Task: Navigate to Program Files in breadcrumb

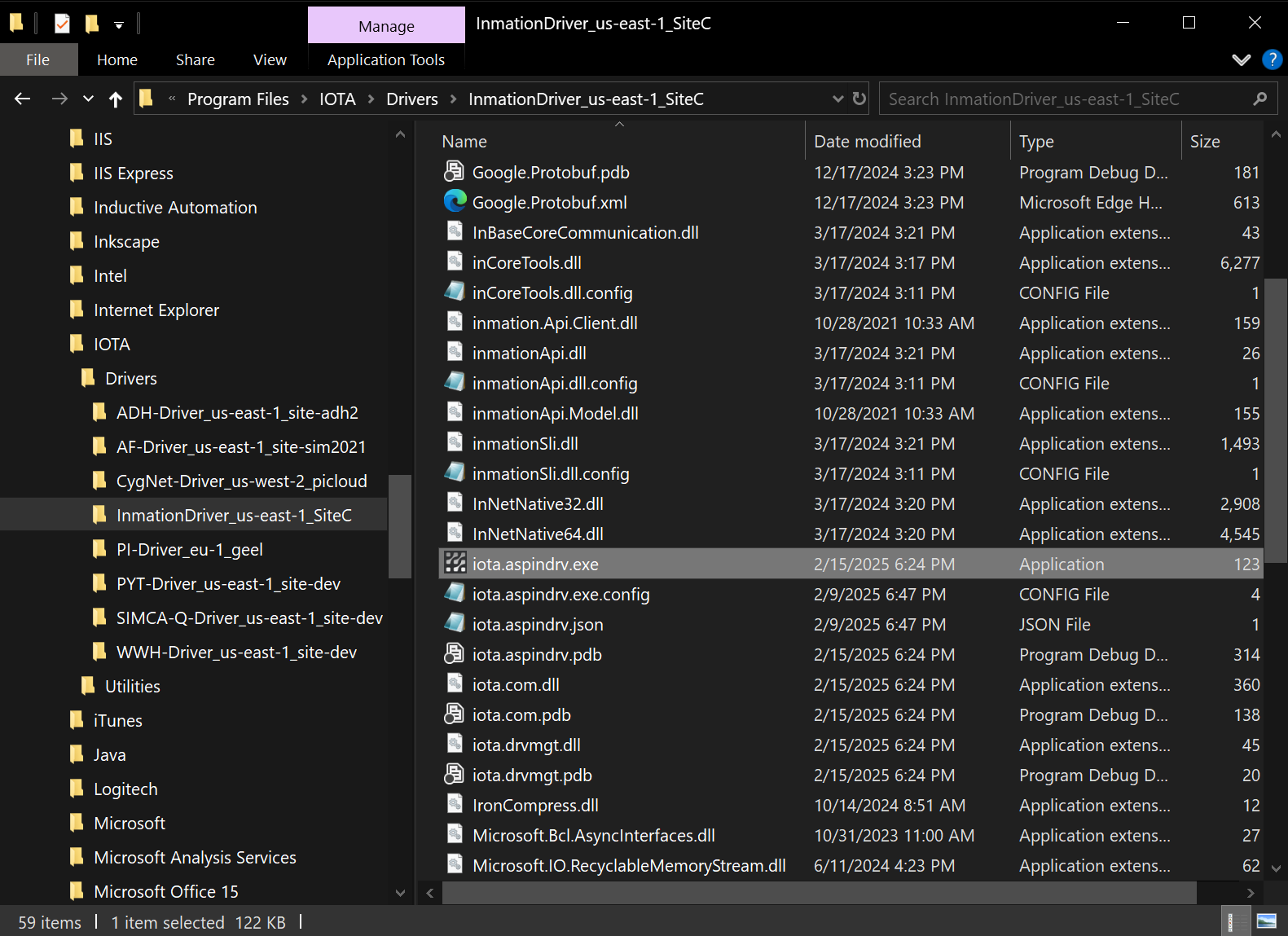Action: tap(238, 99)
